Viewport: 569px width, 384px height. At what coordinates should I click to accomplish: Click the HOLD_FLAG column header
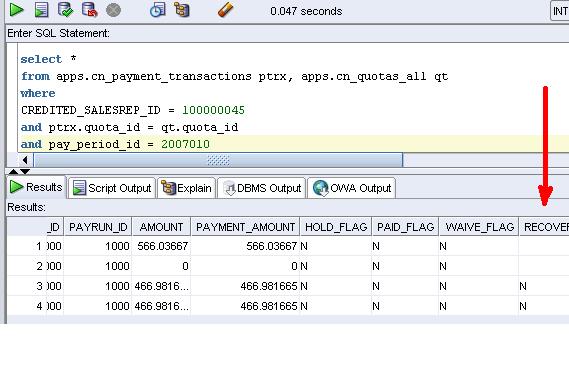pos(336,227)
